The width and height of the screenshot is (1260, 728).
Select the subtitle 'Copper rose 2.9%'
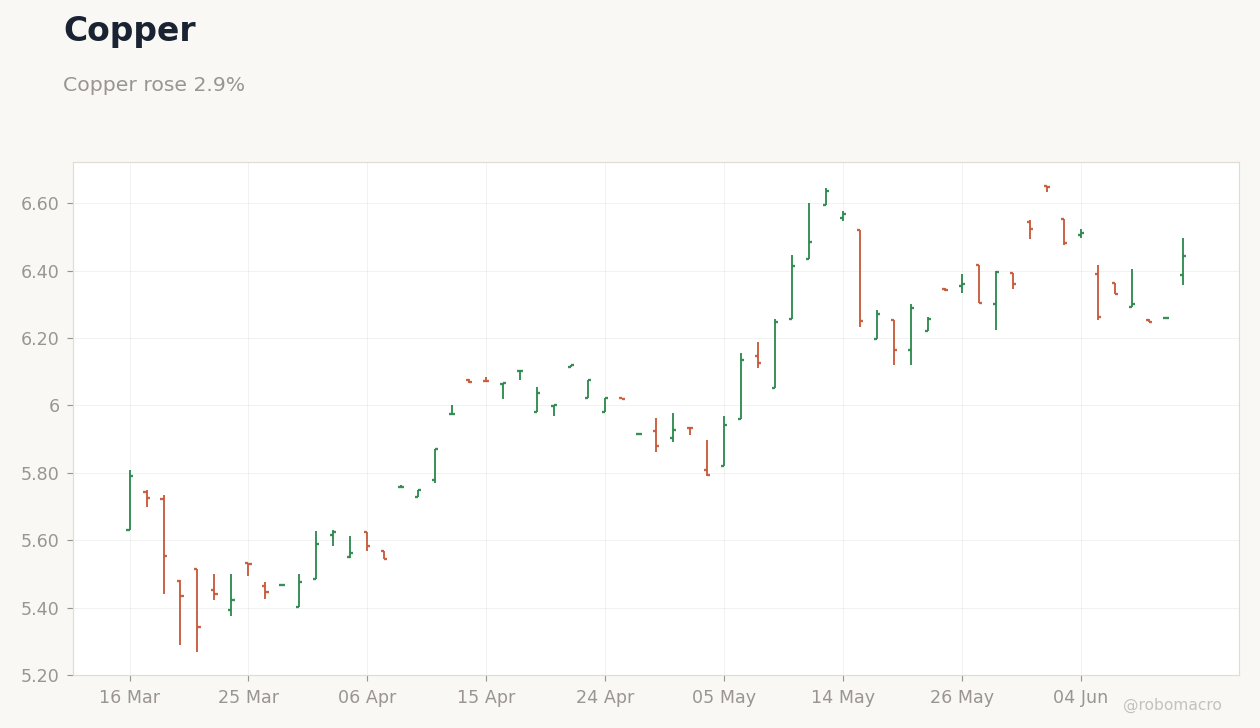tap(154, 85)
